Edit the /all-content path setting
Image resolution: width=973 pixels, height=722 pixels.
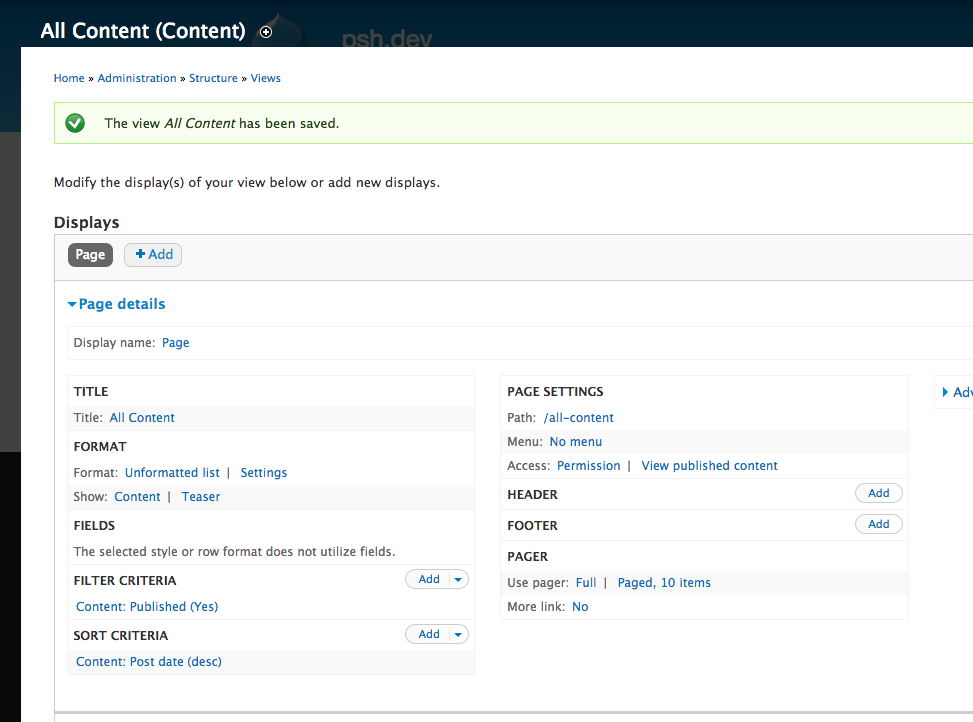pos(578,418)
